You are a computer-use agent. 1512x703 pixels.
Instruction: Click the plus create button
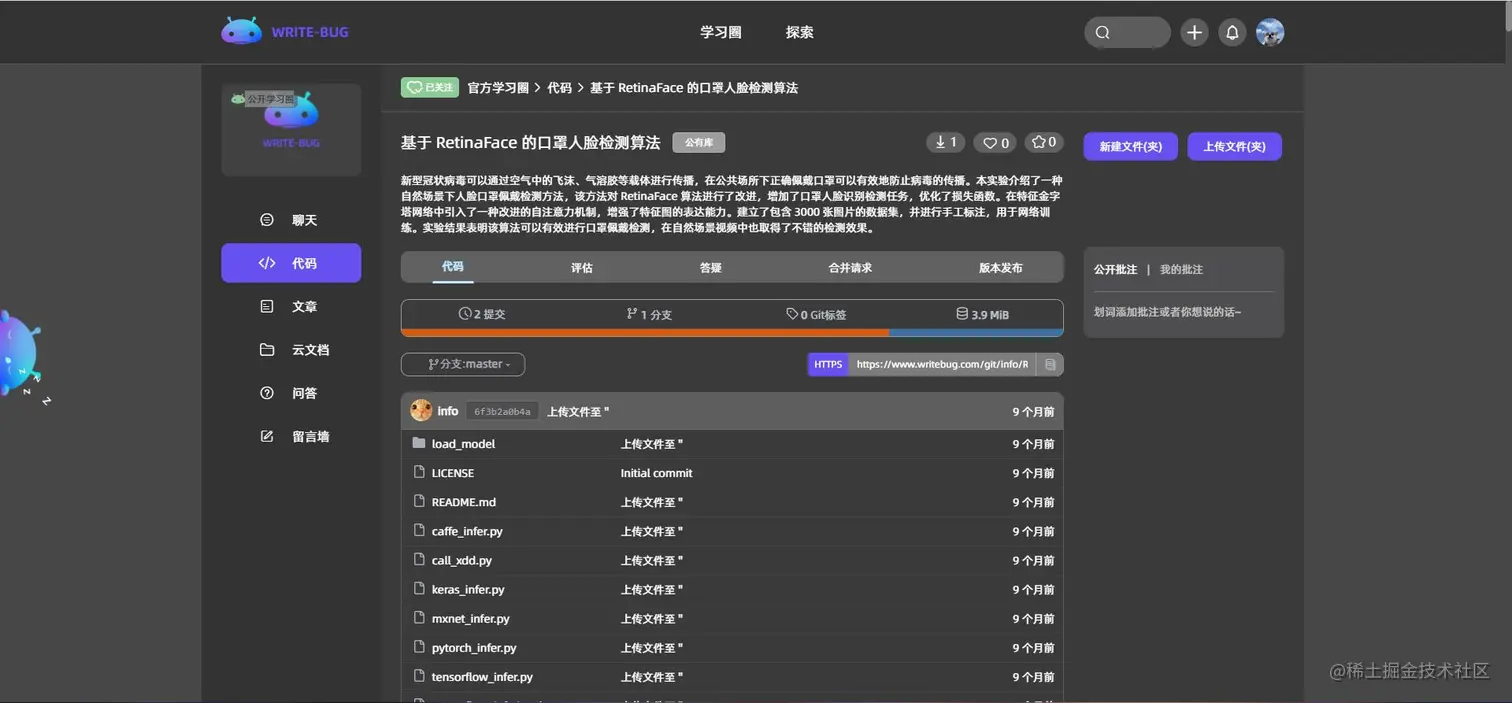(1194, 32)
